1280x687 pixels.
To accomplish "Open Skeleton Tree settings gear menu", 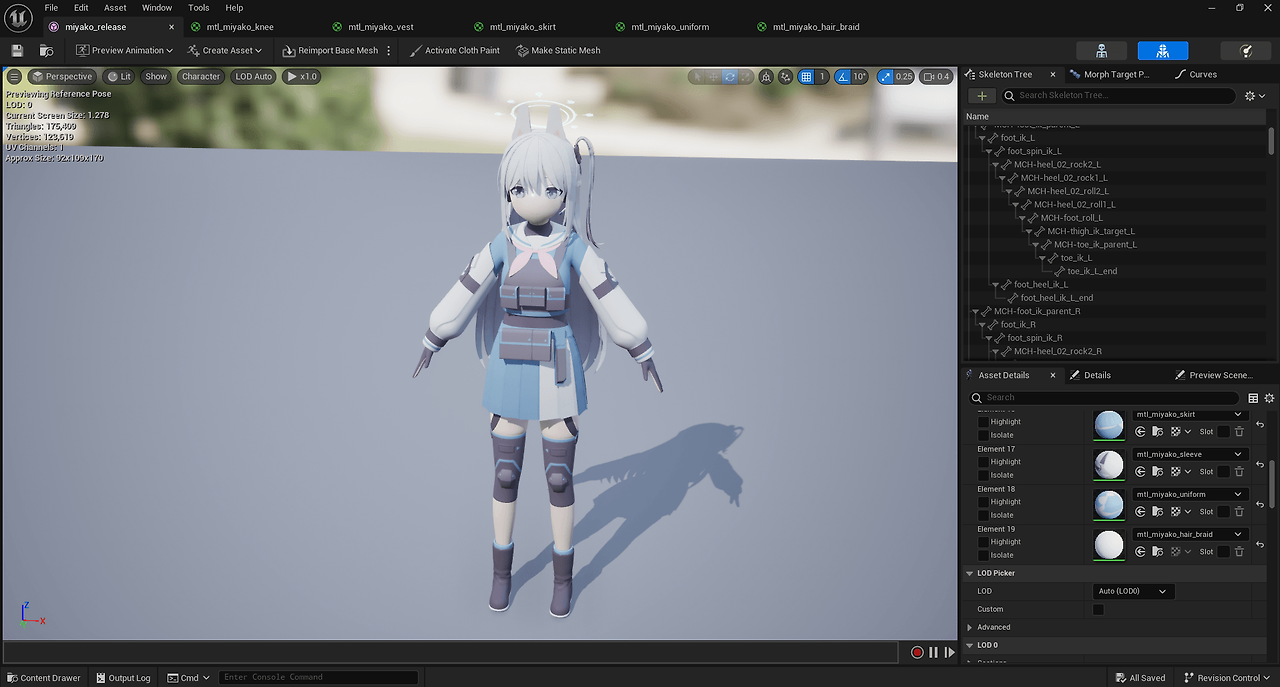I will click(1254, 96).
